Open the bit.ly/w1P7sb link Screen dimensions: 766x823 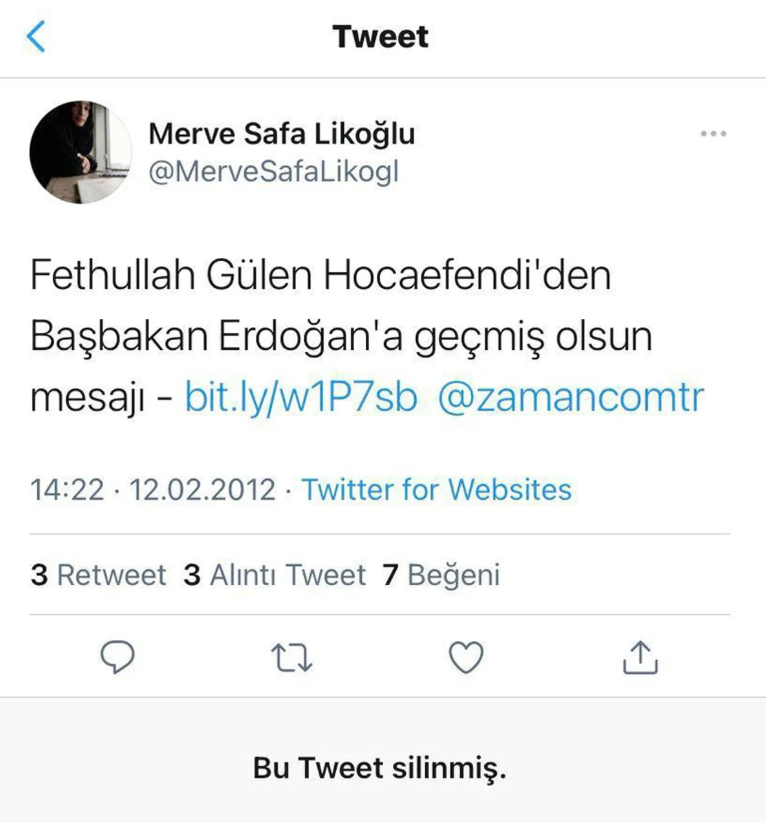click(x=301, y=397)
